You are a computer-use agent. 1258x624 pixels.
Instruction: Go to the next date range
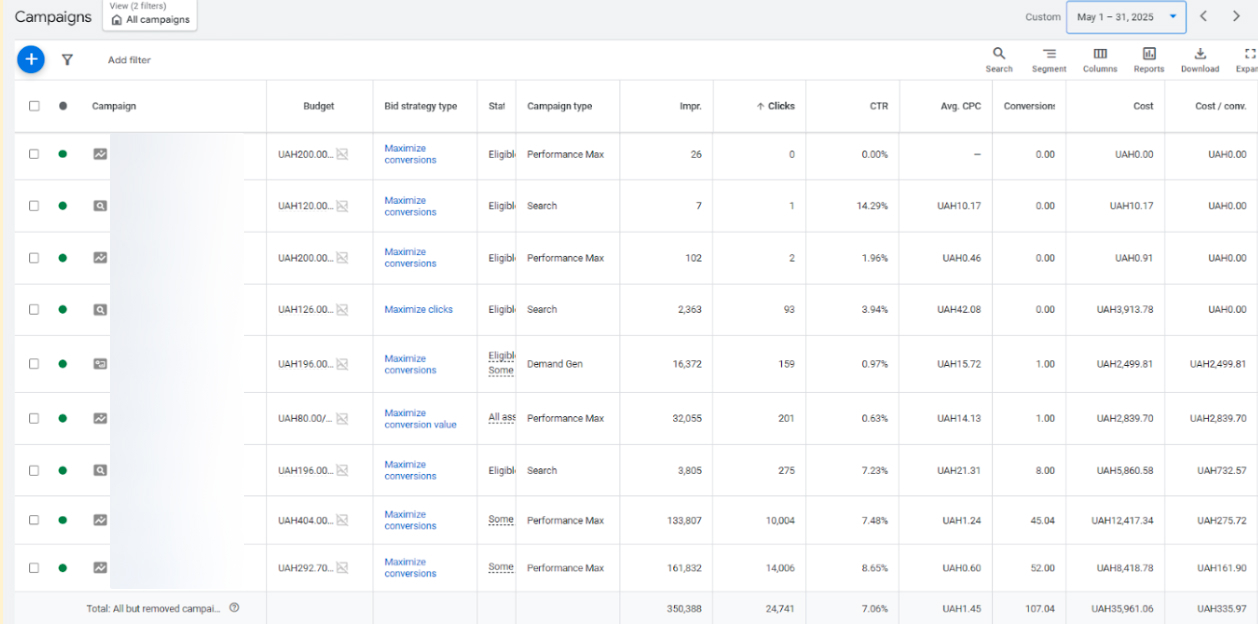1236,17
